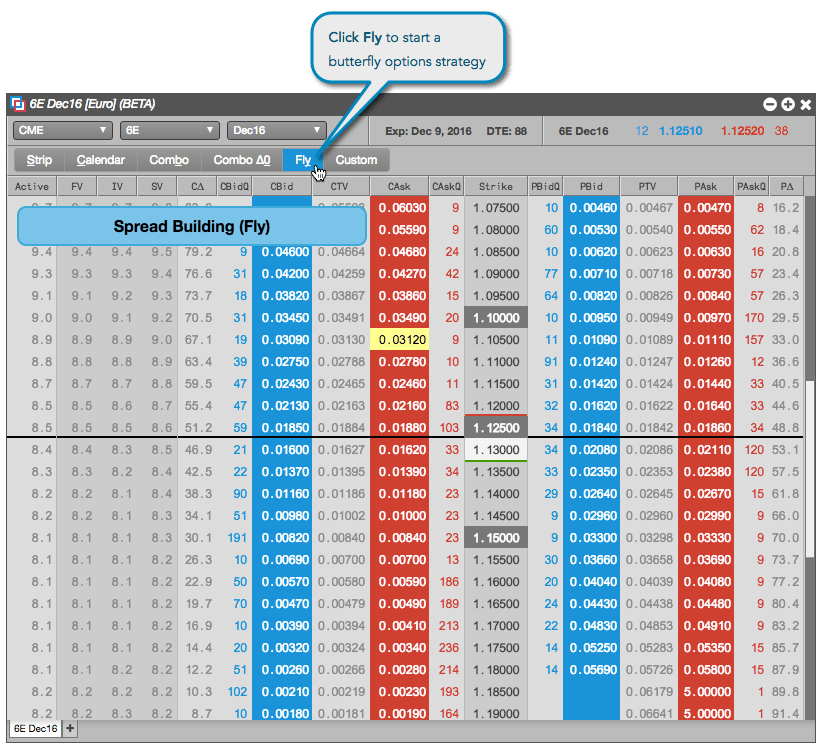Click the PAsk column header
The image size is (823, 751).
pos(705,186)
